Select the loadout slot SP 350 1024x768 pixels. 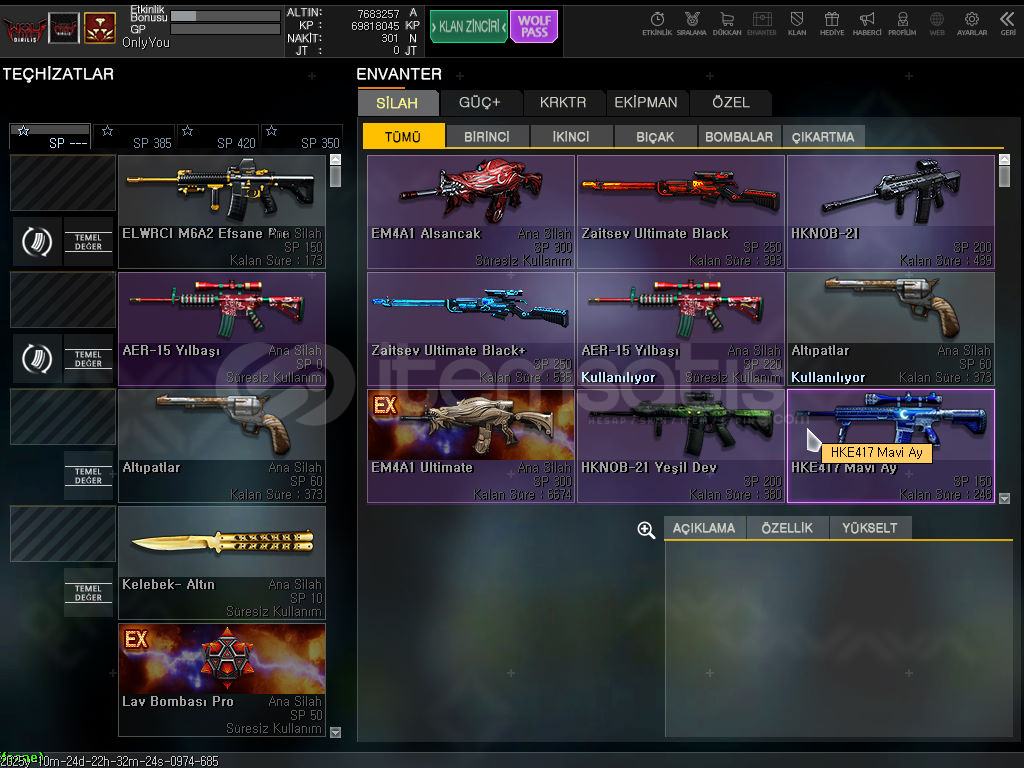point(302,137)
